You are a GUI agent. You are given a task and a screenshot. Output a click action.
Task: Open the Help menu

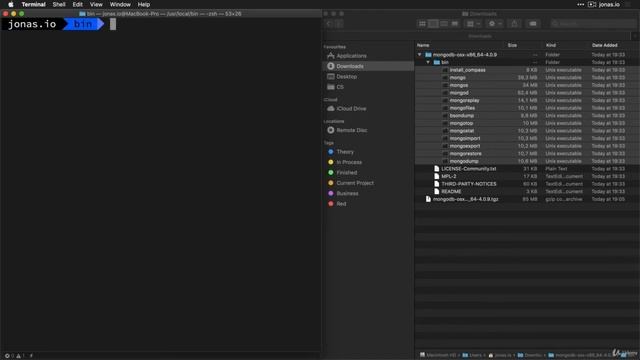coord(144,4)
